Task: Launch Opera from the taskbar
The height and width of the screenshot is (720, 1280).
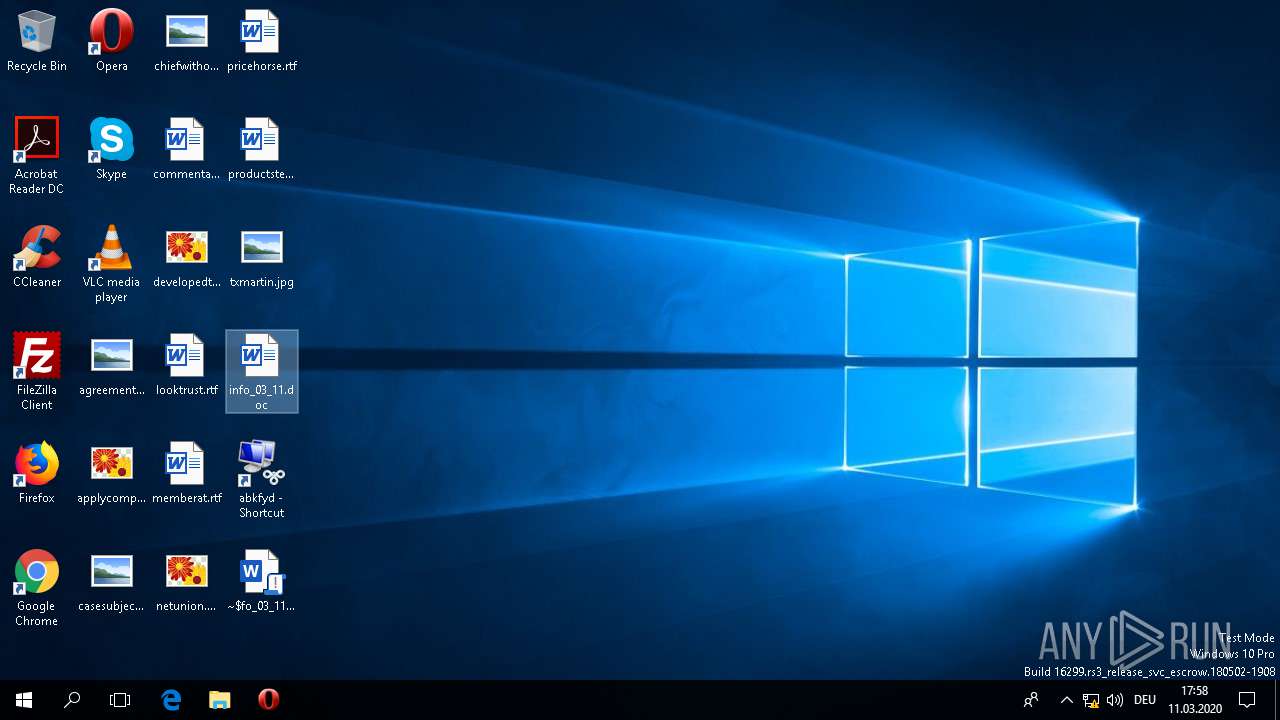Action: click(268, 700)
